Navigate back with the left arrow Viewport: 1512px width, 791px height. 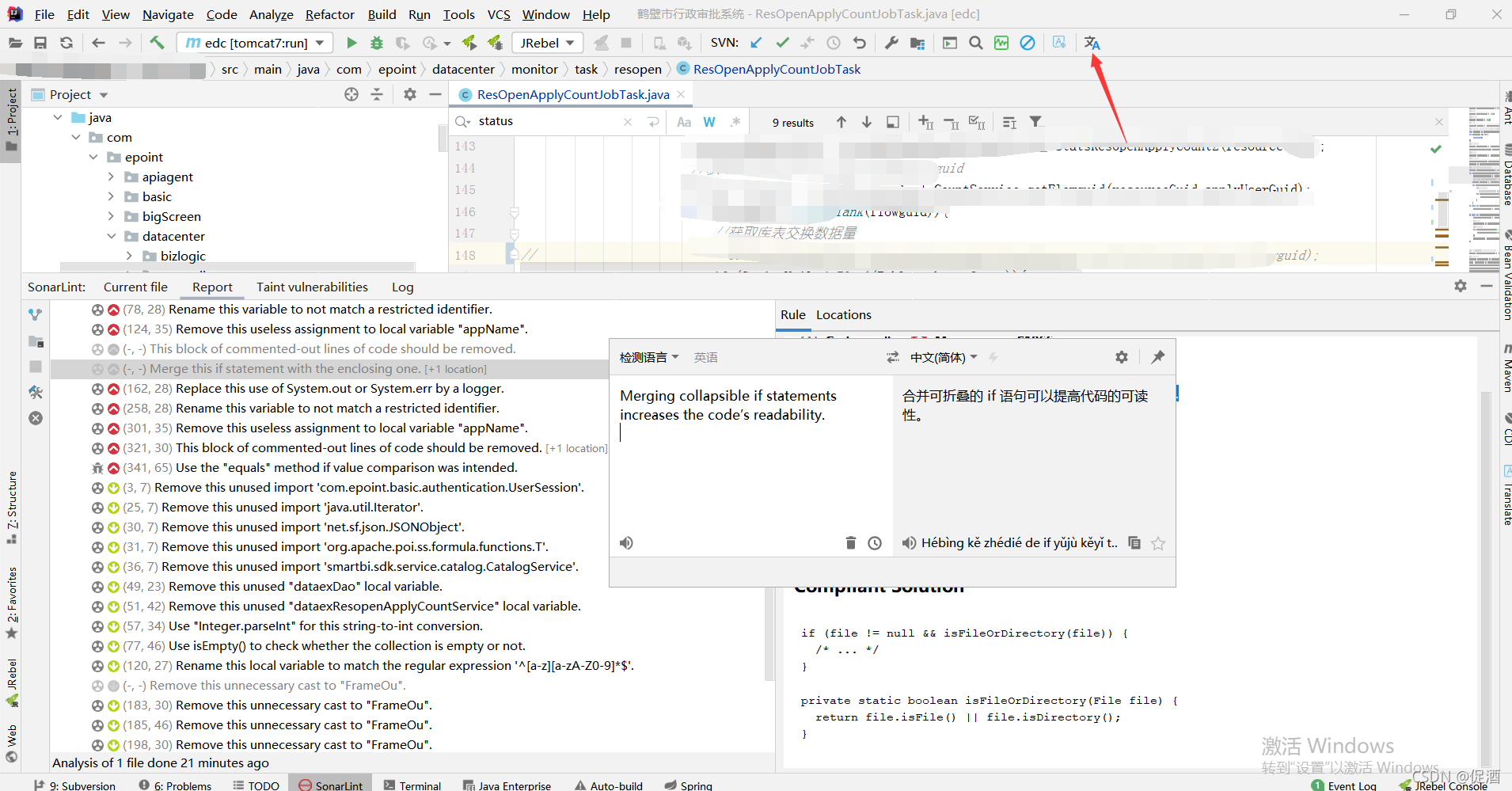[x=98, y=43]
